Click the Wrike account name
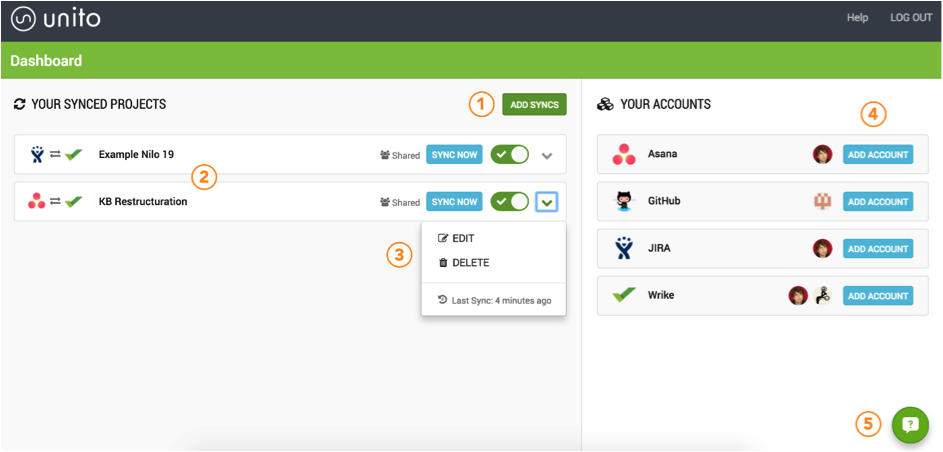 tap(661, 295)
